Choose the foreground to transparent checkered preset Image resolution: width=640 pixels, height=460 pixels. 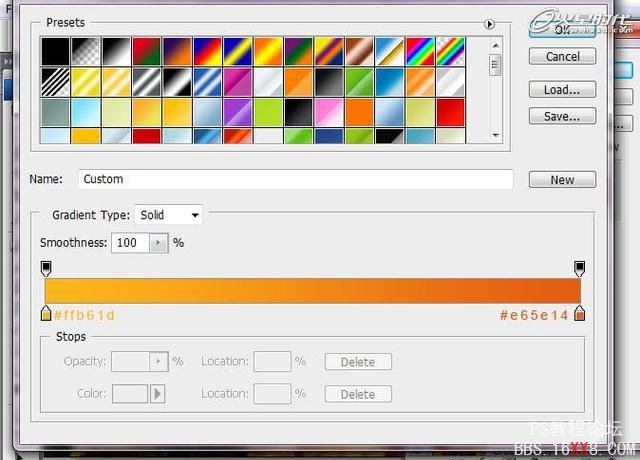coord(86,51)
